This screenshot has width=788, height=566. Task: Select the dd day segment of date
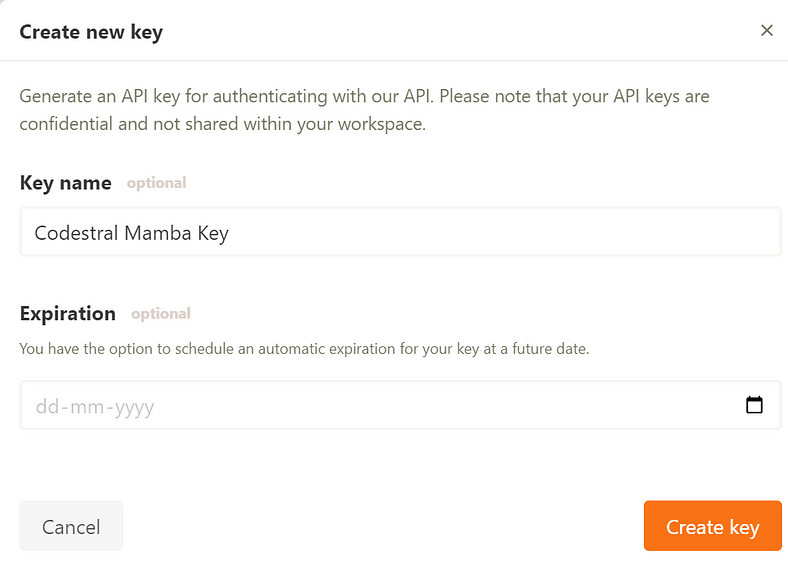click(x=48, y=406)
